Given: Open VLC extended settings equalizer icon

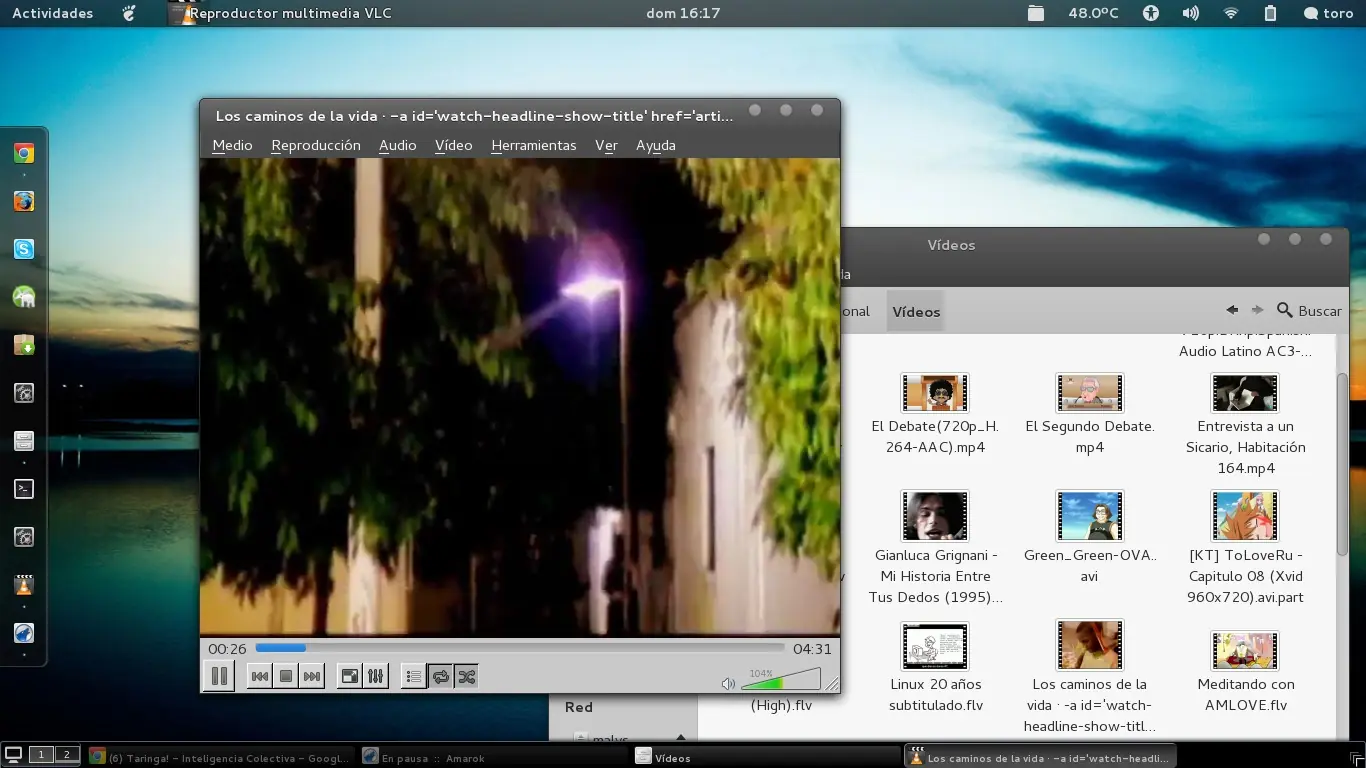Looking at the screenshot, I should [x=375, y=677].
